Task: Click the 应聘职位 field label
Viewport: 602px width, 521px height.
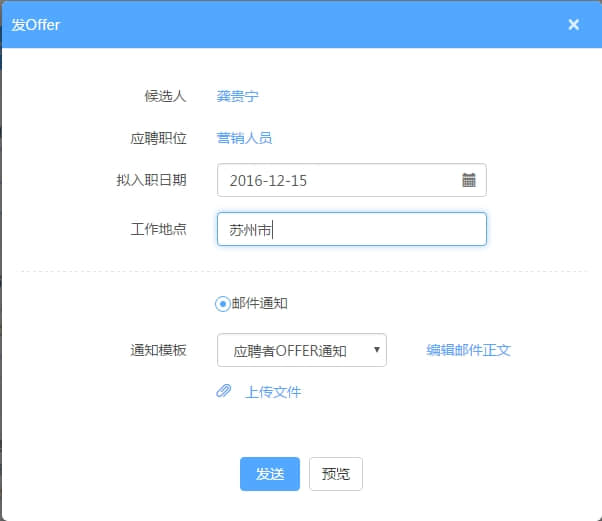Action: 158,138
